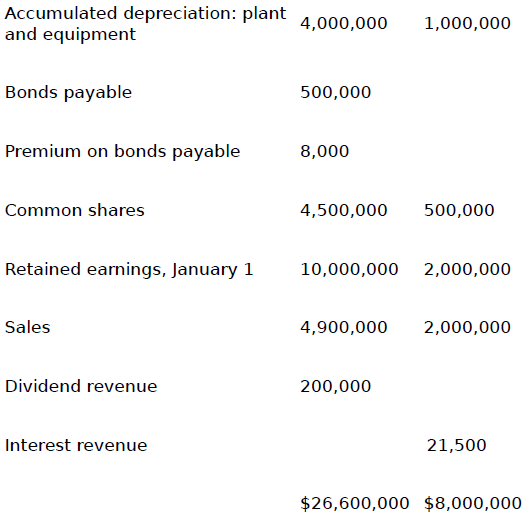Viewport: 528px width, 524px height.
Task: Click the 21,500 interest revenue amount
Action: 457,446
